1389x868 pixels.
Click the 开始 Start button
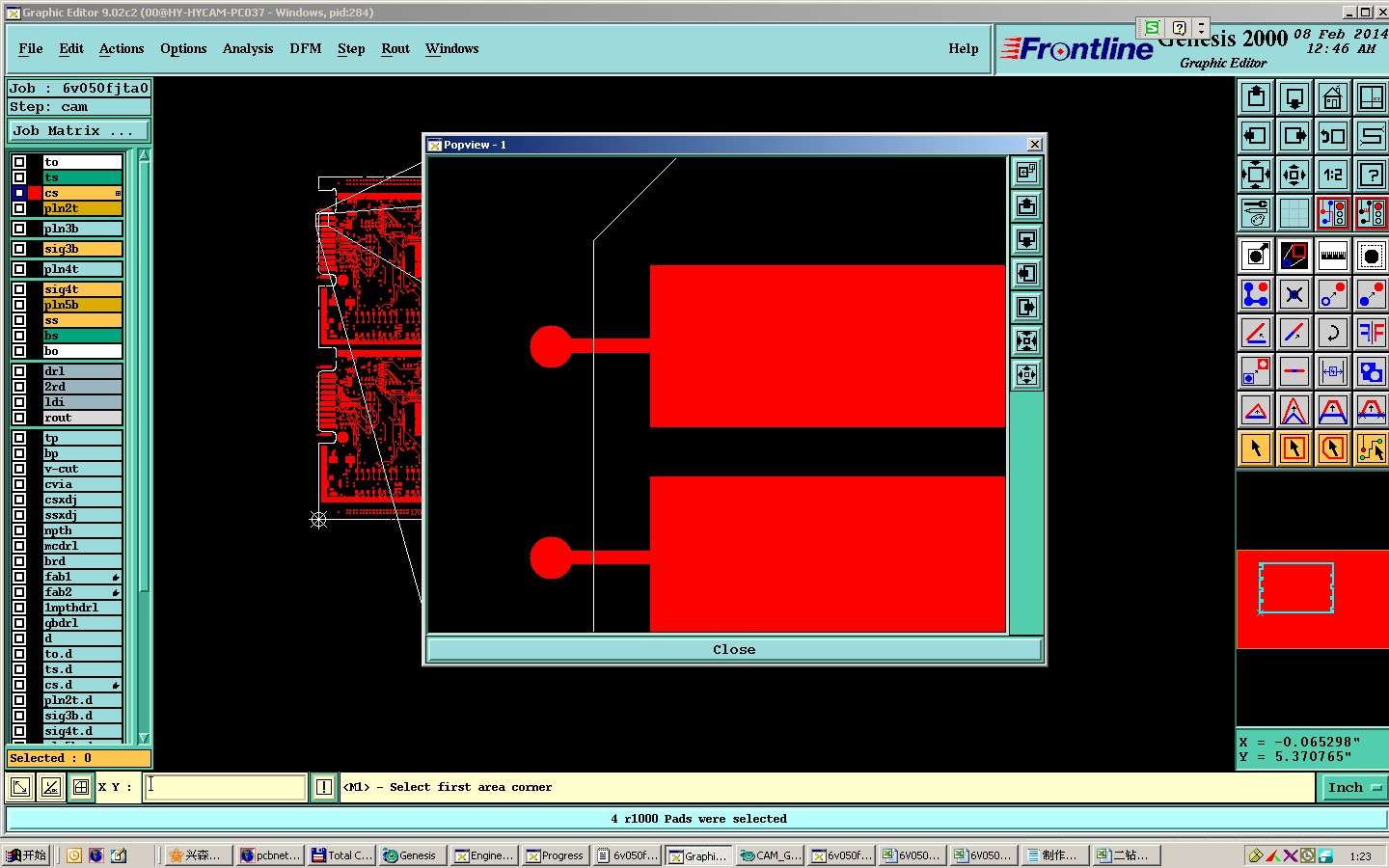(x=26, y=855)
